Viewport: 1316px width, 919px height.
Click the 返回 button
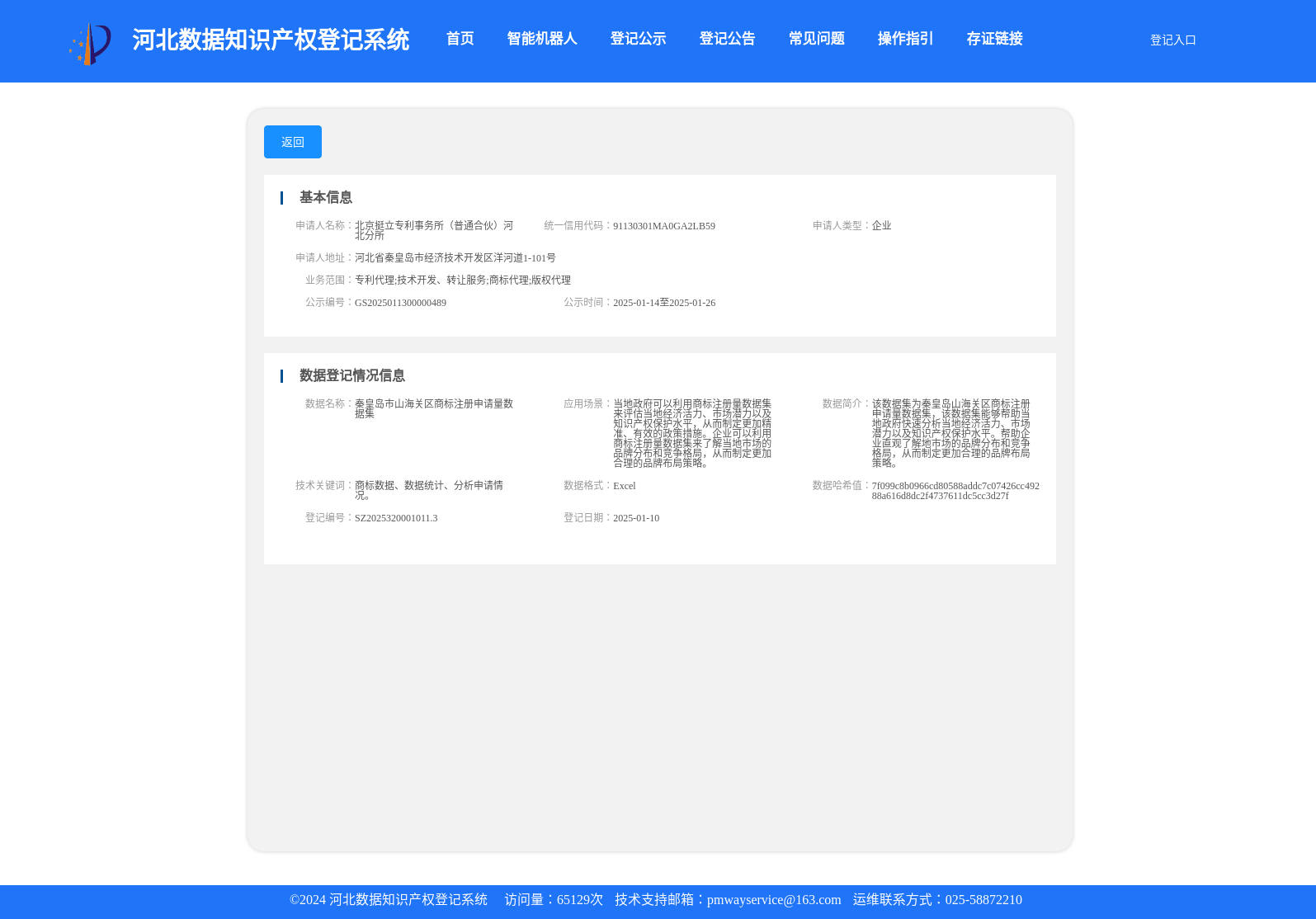(x=293, y=142)
